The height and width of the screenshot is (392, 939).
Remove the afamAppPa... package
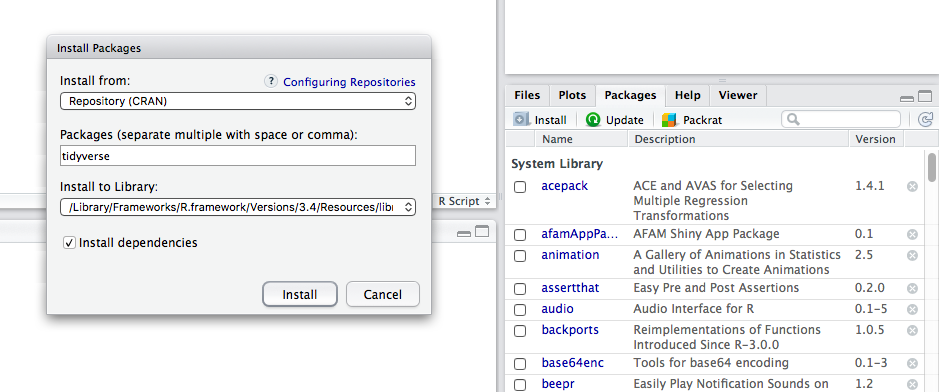click(913, 235)
